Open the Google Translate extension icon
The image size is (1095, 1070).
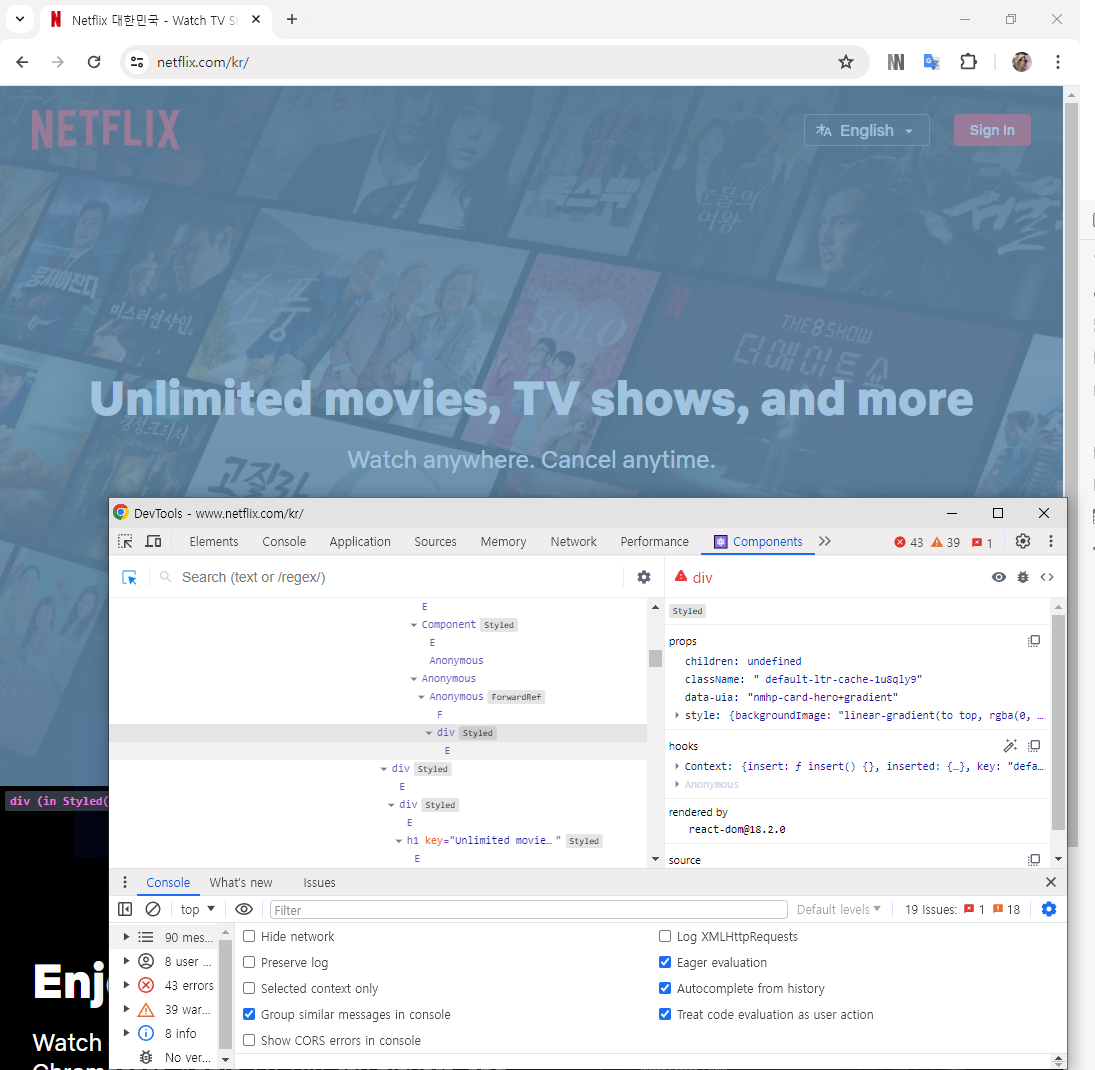[x=932, y=62]
